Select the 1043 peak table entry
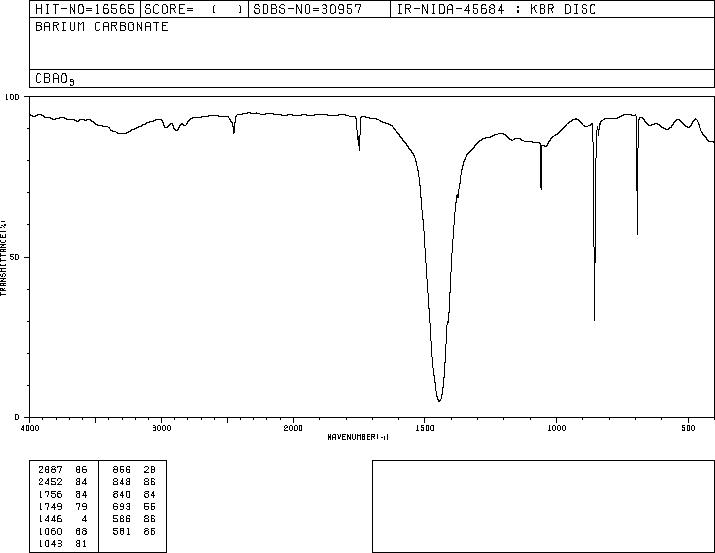Screen dimensions: 715x553 click(x=63, y=543)
